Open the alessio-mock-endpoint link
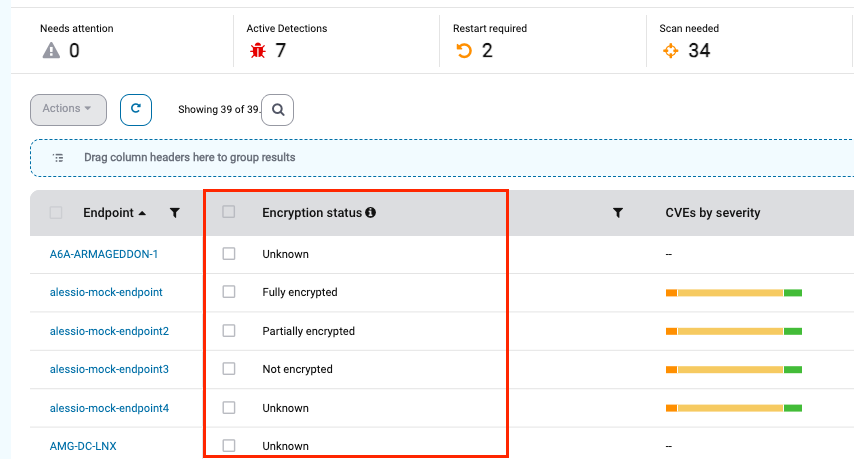 tap(106, 292)
